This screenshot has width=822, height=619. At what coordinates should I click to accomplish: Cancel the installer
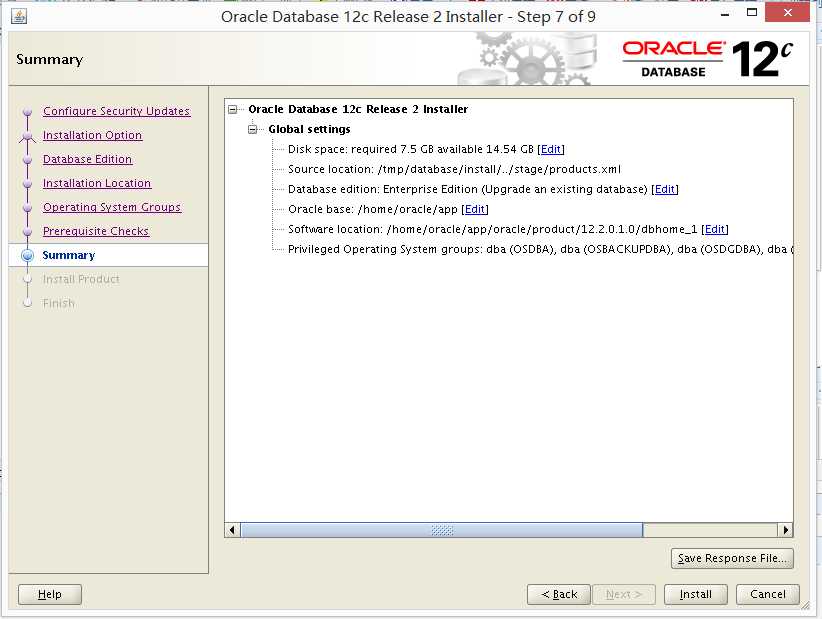point(768,594)
